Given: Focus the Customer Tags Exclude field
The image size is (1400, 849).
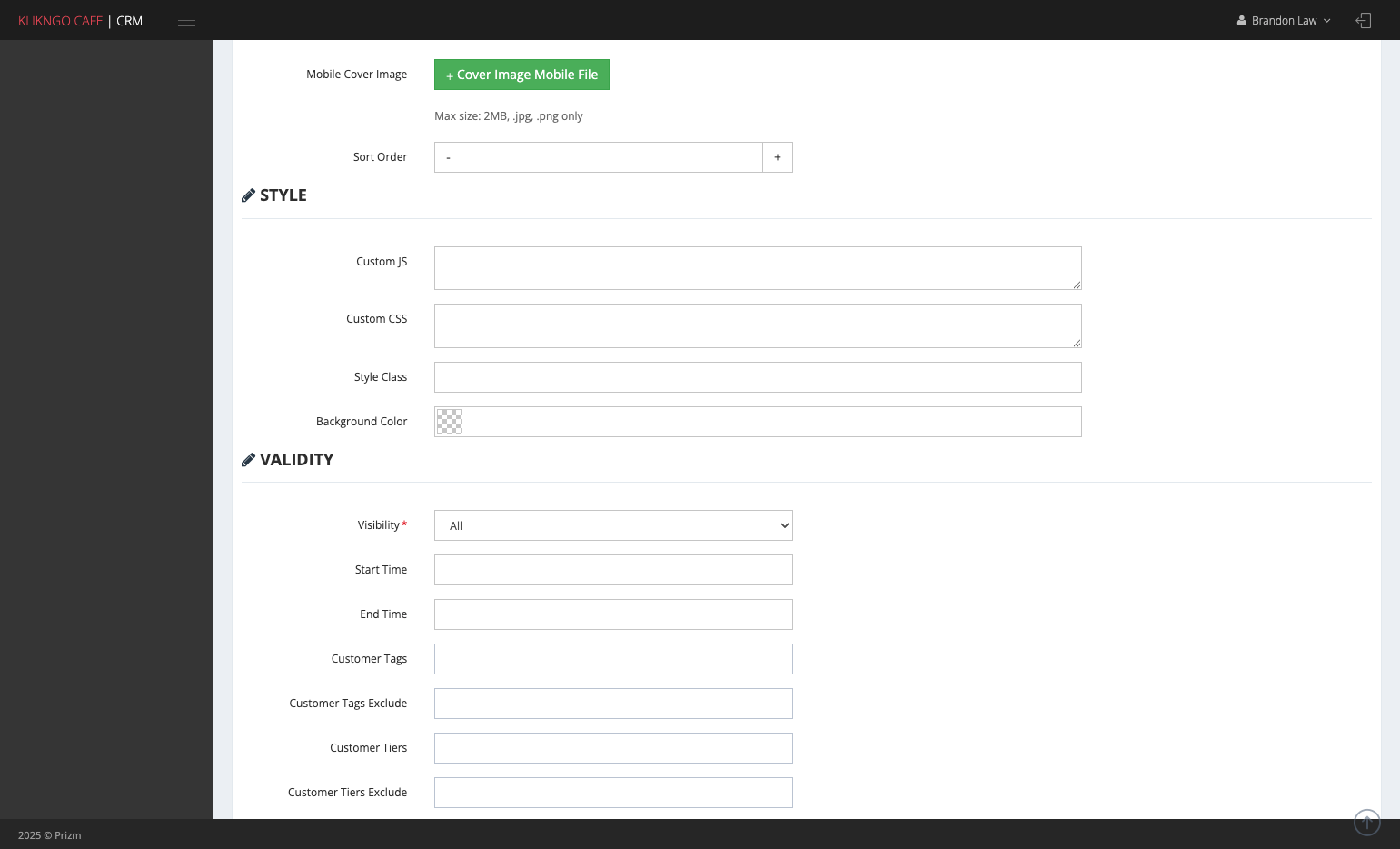Looking at the screenshot, I should (613, 704).
